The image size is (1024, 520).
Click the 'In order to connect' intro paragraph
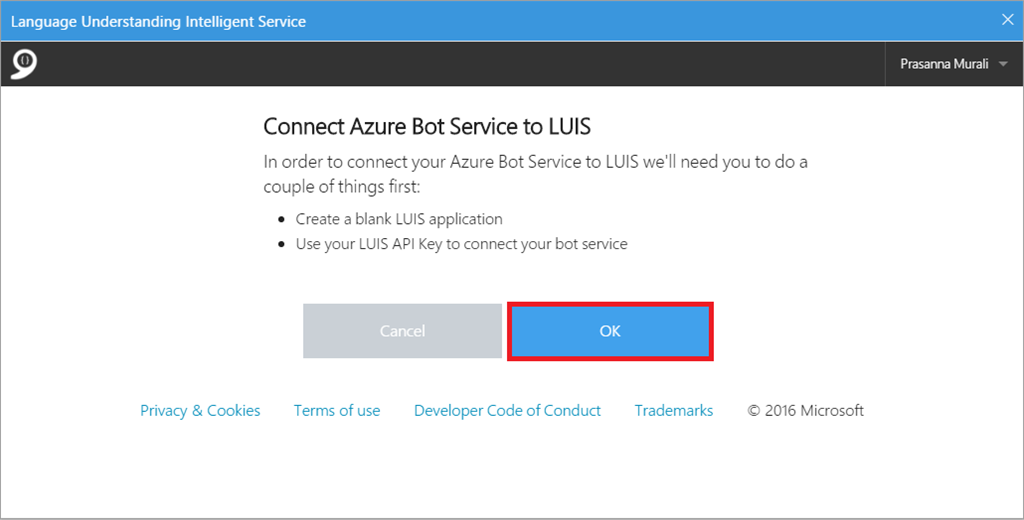535,161
